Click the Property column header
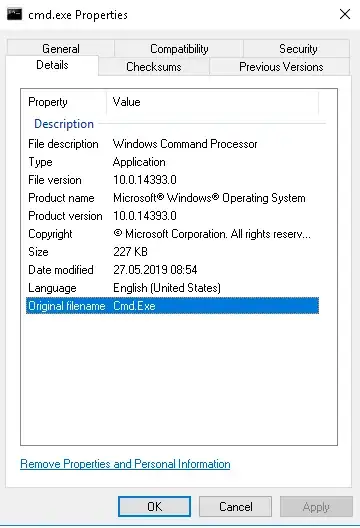The width and height of the screenshot is (360, 528). click(x=64, y=102)
